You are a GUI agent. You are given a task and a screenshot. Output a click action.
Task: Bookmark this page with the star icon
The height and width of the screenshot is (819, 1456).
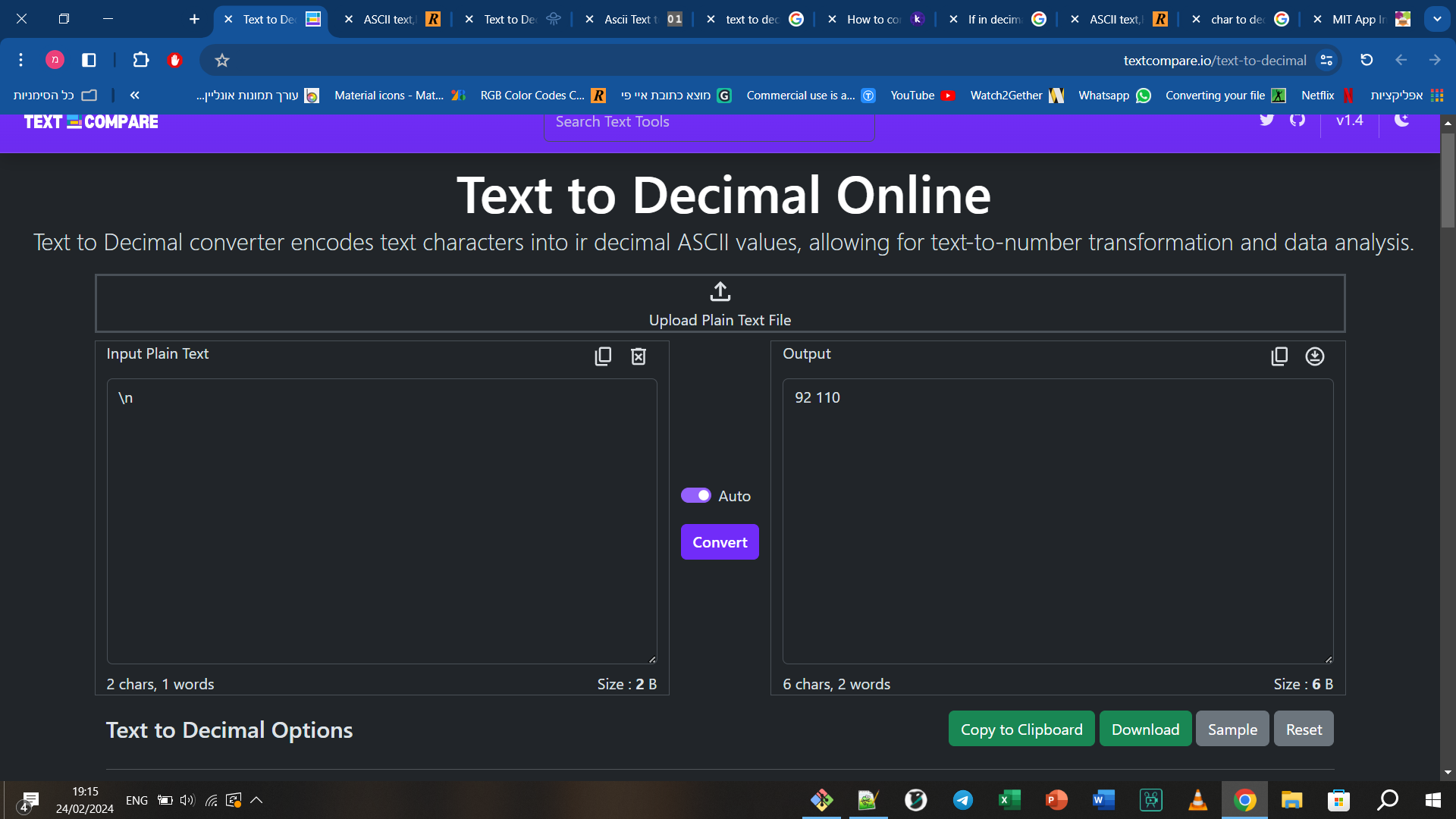(x=221, y=60)
